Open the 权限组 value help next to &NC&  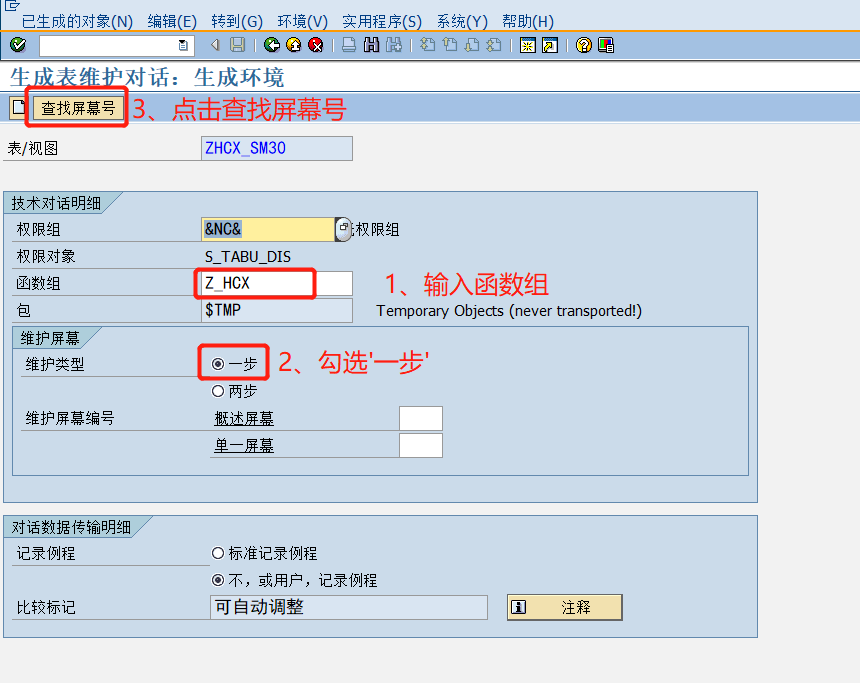(342, 229)
